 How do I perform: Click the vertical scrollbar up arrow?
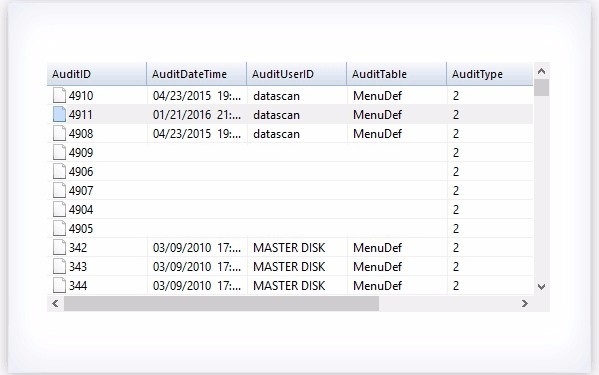(x=541, y=71)
